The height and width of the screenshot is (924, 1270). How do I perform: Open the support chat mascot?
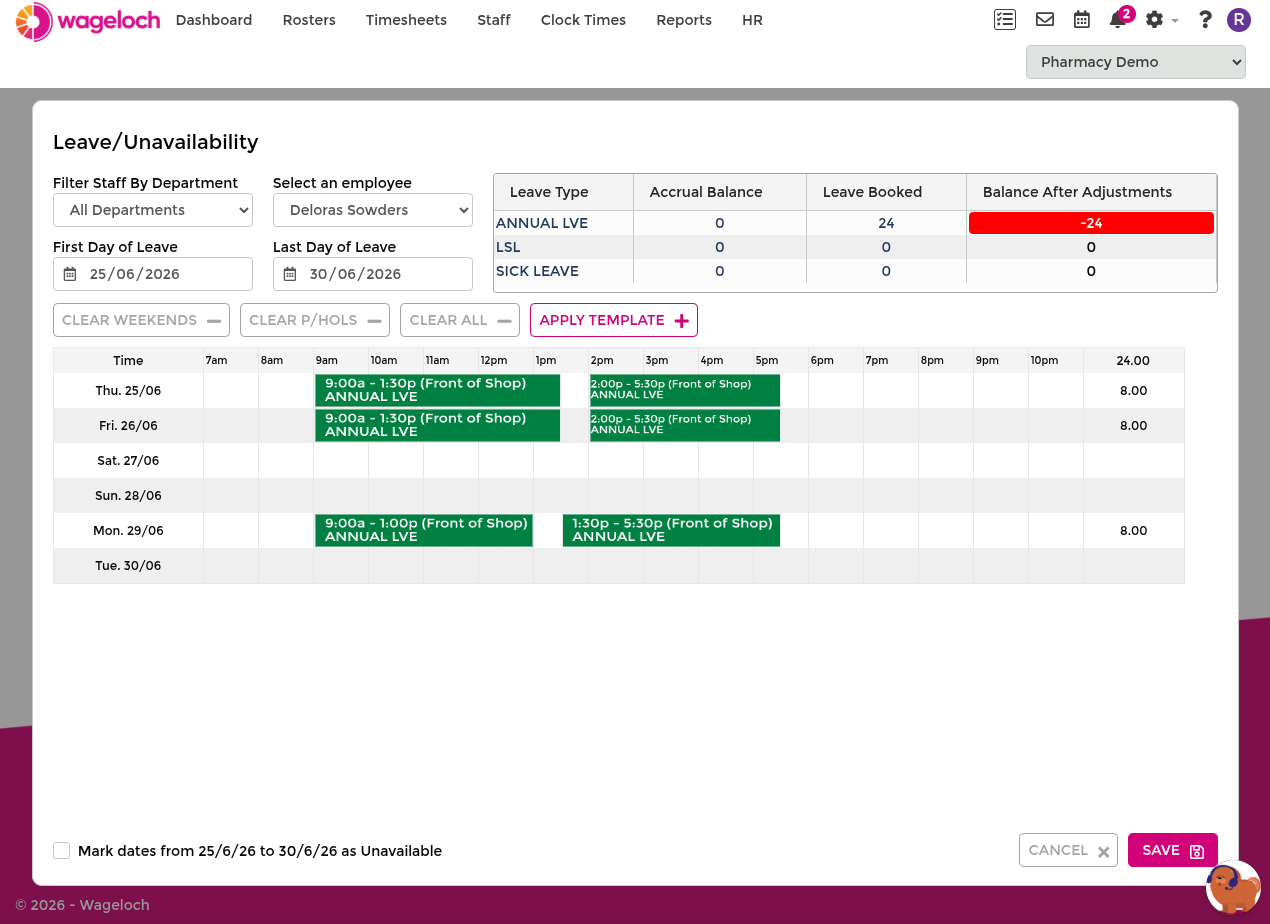coord(1233,888)
